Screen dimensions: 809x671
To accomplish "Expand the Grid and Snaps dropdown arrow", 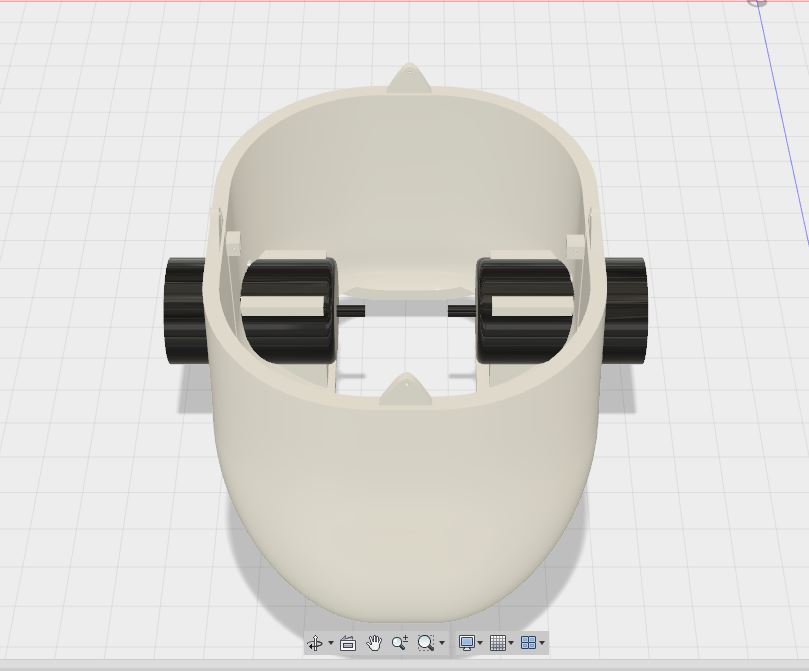I will coord(511,643).
